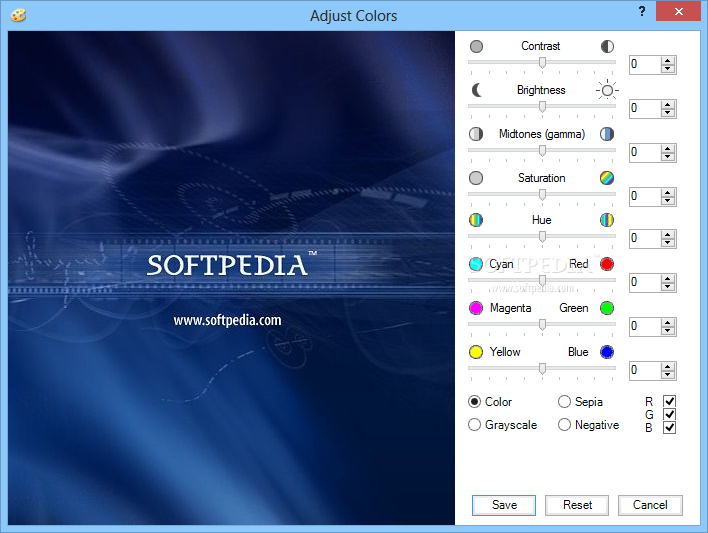This screenshot has height=533, width=708.
Task: Click the Contrast value input field
Action: click(645, 65)
